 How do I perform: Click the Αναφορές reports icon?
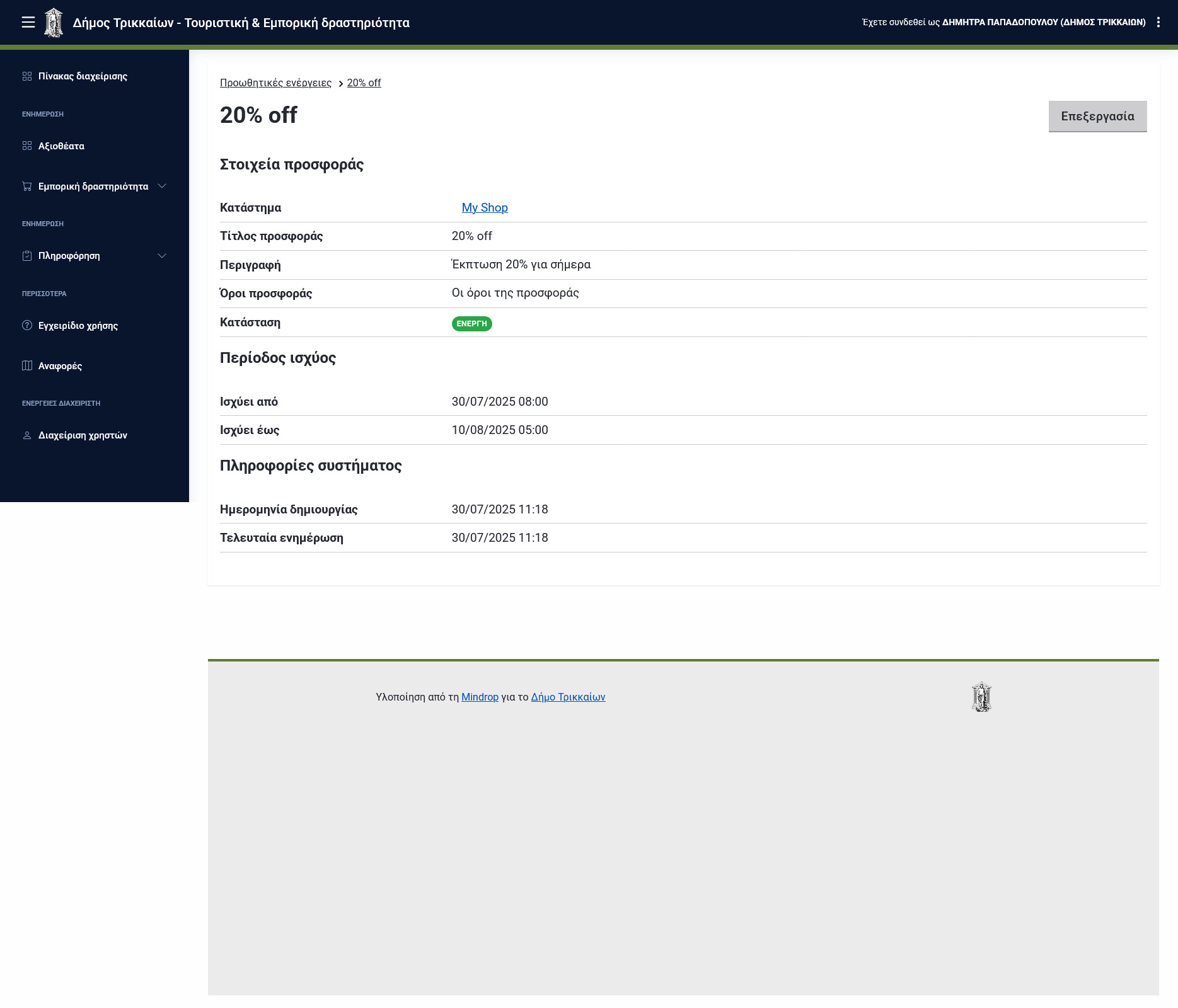pyautogui.click(x=27, y=366)
